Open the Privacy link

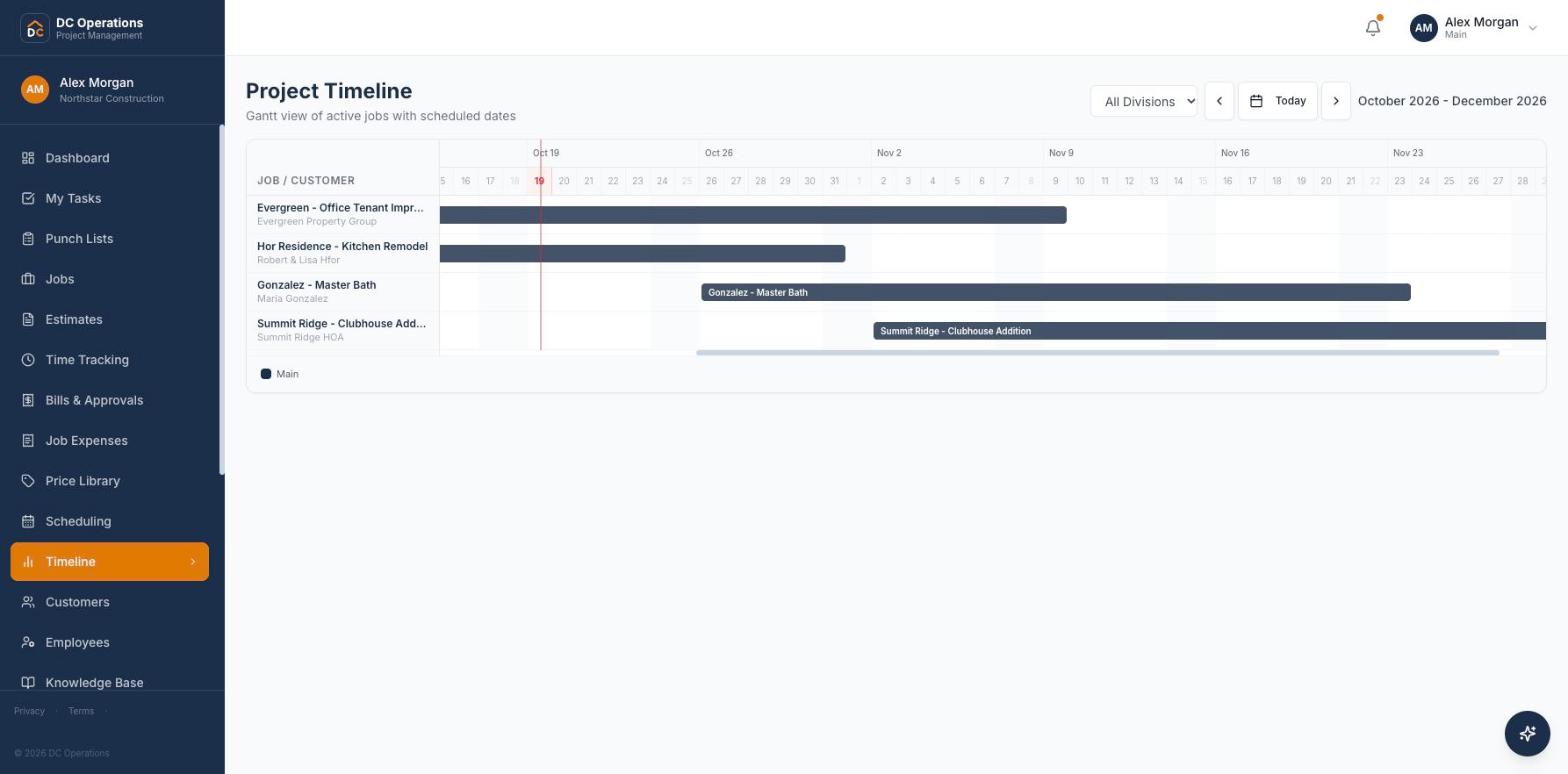tap(29, 711)
